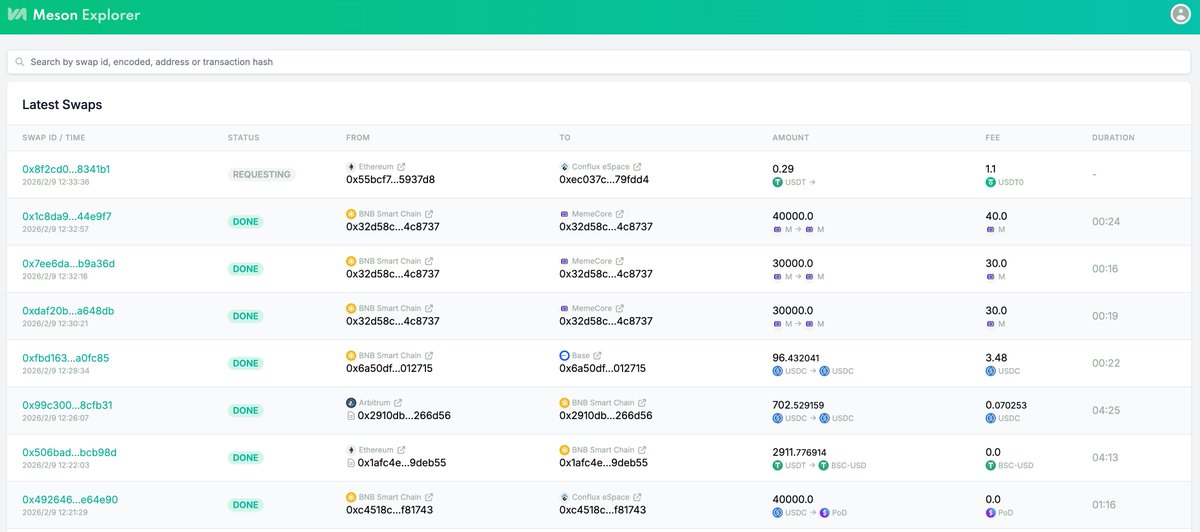Click fee value 3.48
The height and width of the screenshot is (532, 1200).
(996, 358)
